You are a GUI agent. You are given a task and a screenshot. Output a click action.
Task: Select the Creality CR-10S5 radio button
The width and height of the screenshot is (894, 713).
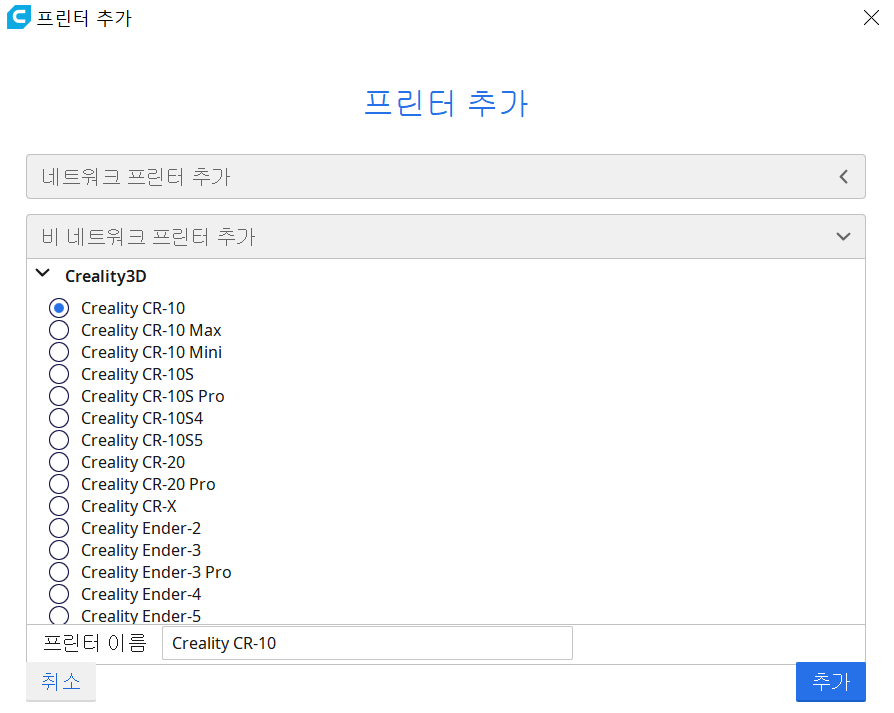[x=59, y=441]
